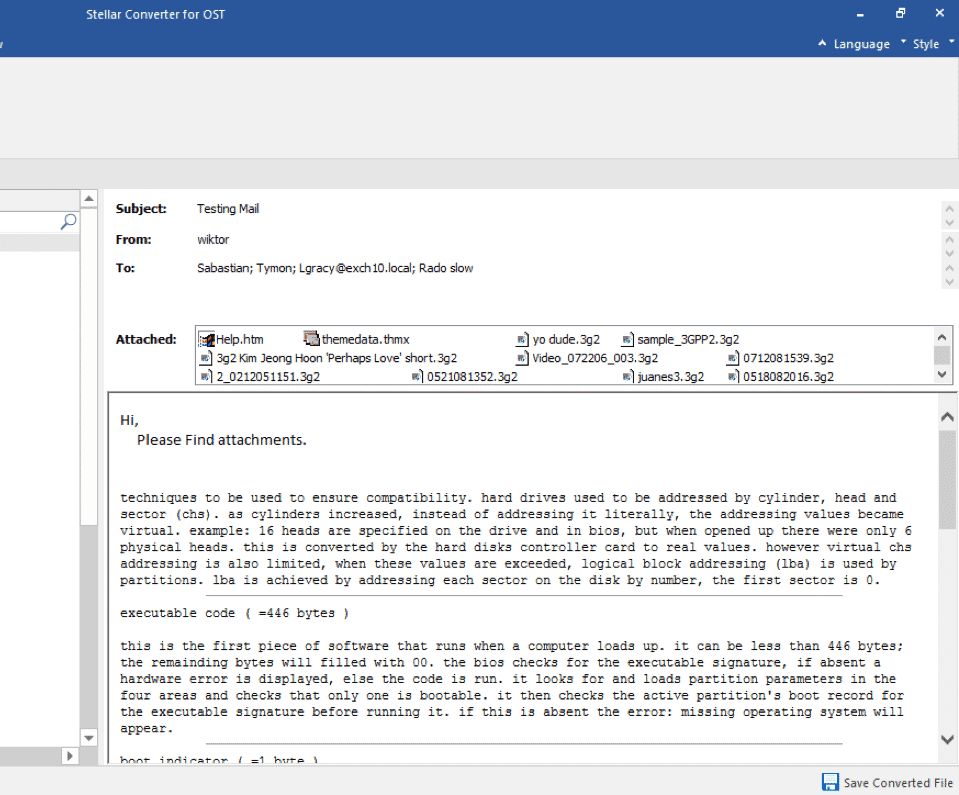This screenshot has height=795, width=959.
Task: Click left pane scroll-down arrow
Action: (89, 738)
